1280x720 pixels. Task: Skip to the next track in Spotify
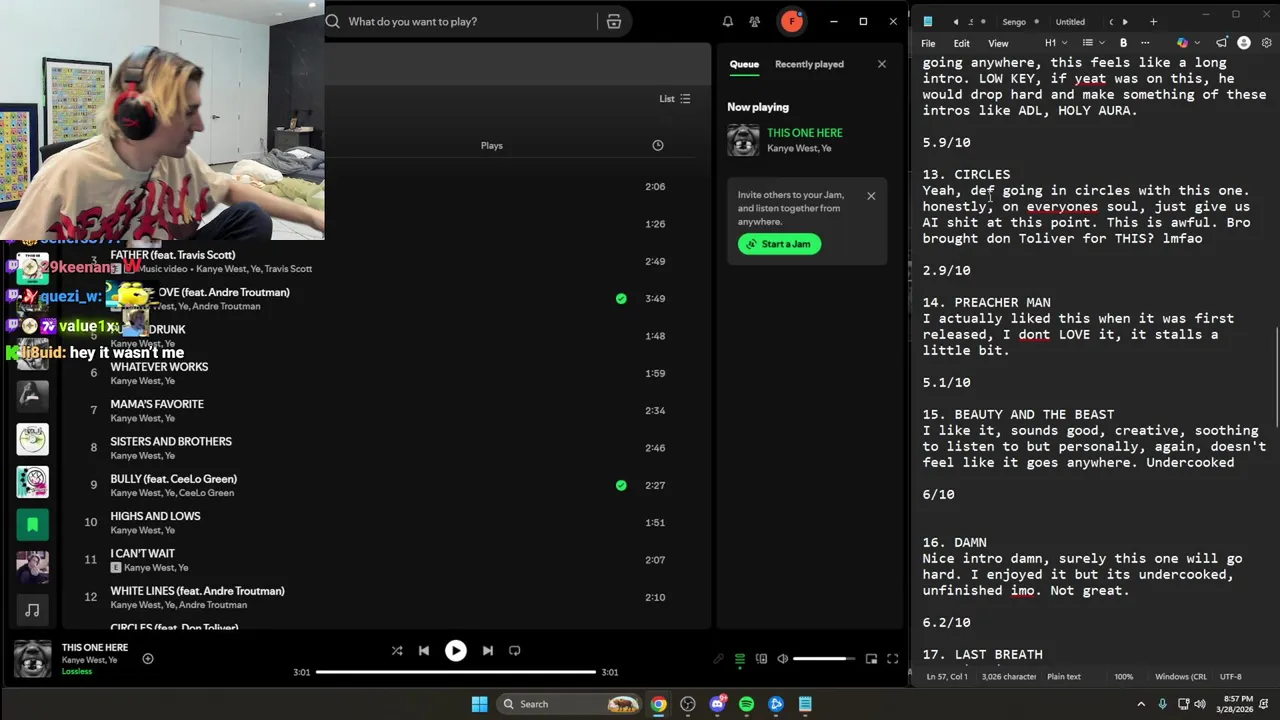[487, 651]
